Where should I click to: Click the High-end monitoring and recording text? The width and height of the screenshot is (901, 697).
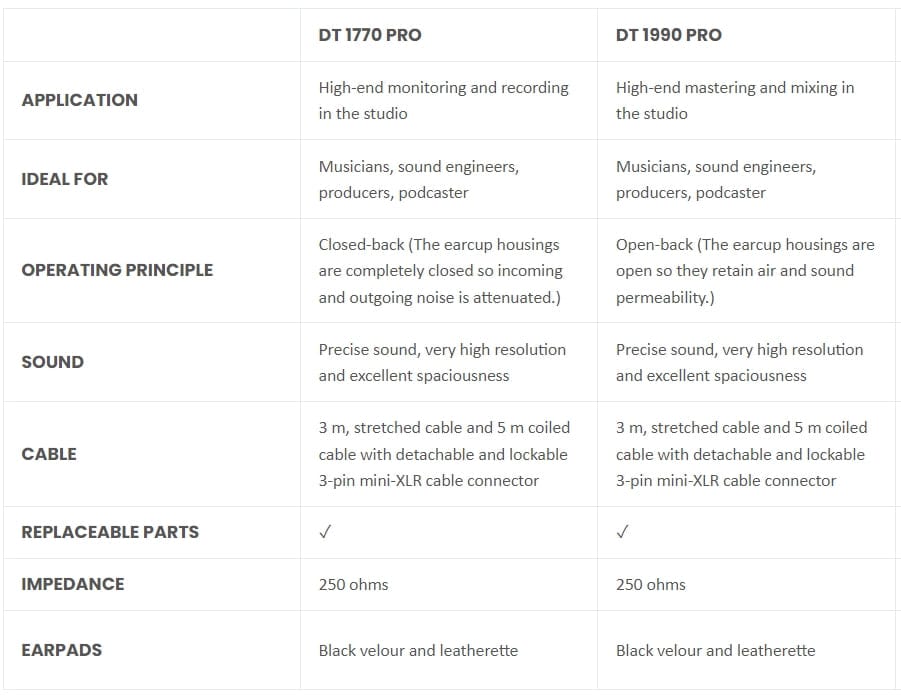coord(443,100)
